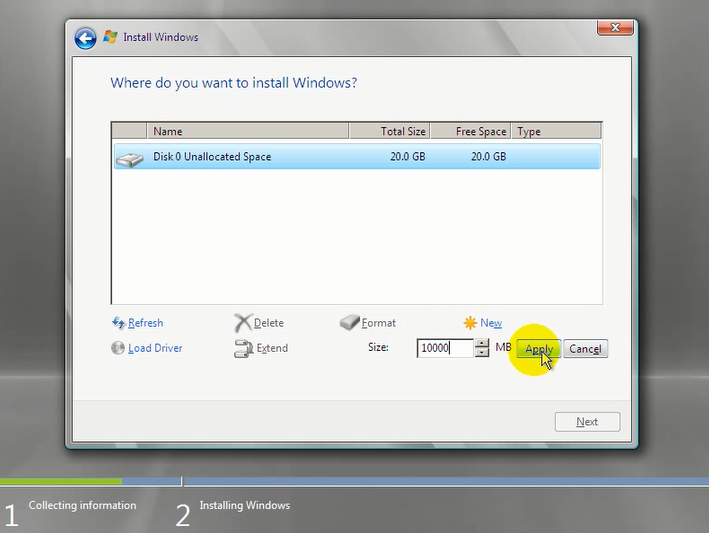This screenshot has height=533, width=709.
Task: Sort by the Total Size column header
Action: coord(389,131)
